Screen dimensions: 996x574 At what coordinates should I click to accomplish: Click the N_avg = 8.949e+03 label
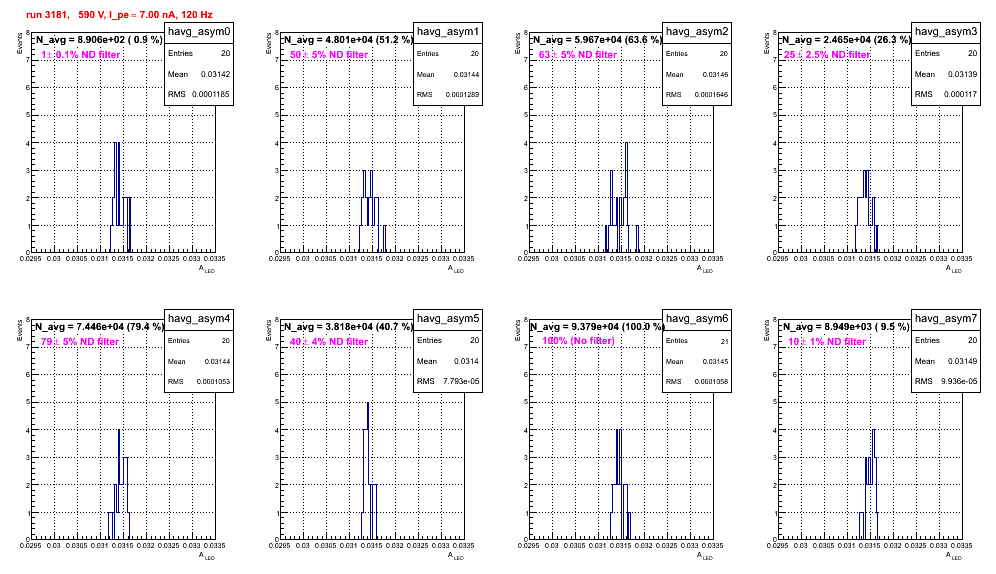[846, 326]
